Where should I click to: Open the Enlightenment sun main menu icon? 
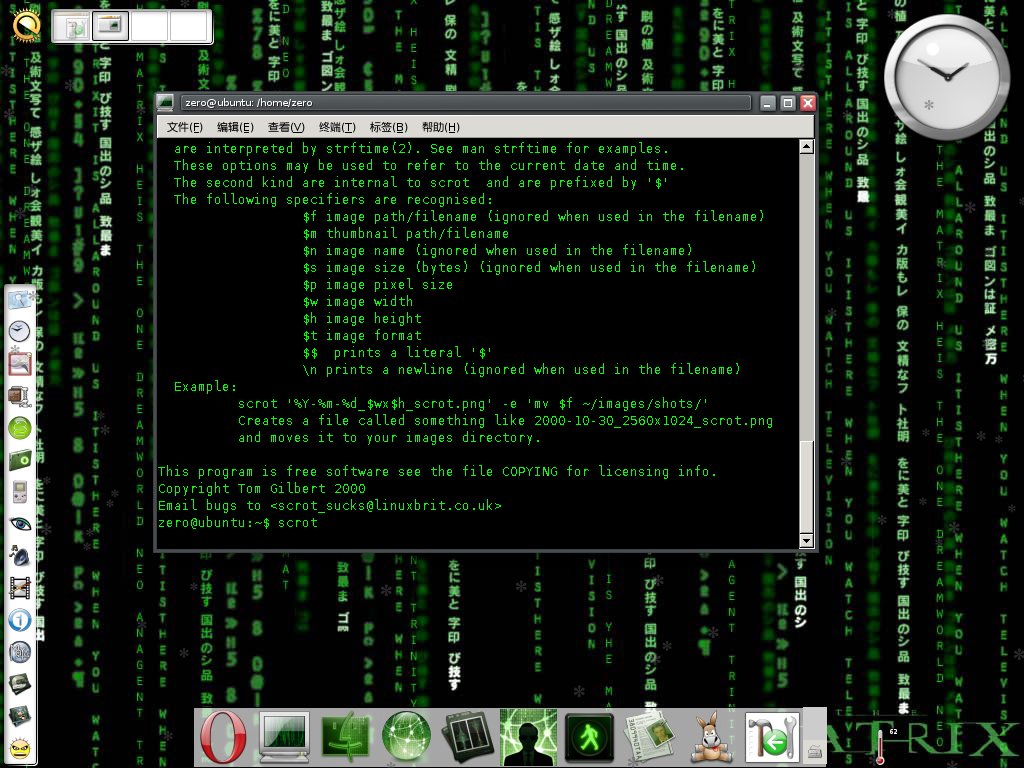pyautogui.click(x=26, y=25)
